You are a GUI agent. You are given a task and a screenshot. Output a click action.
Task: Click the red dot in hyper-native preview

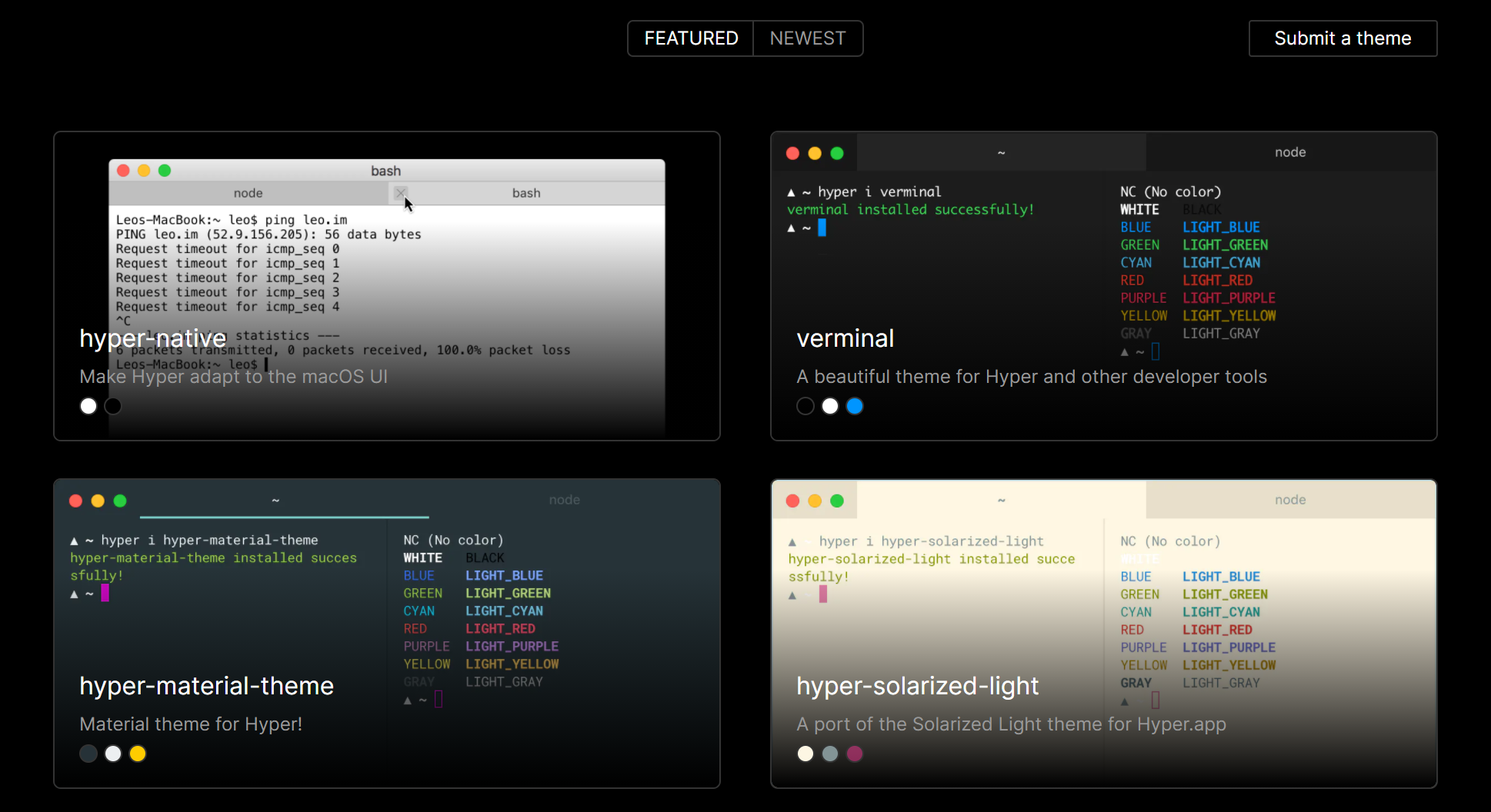point(123,171)
